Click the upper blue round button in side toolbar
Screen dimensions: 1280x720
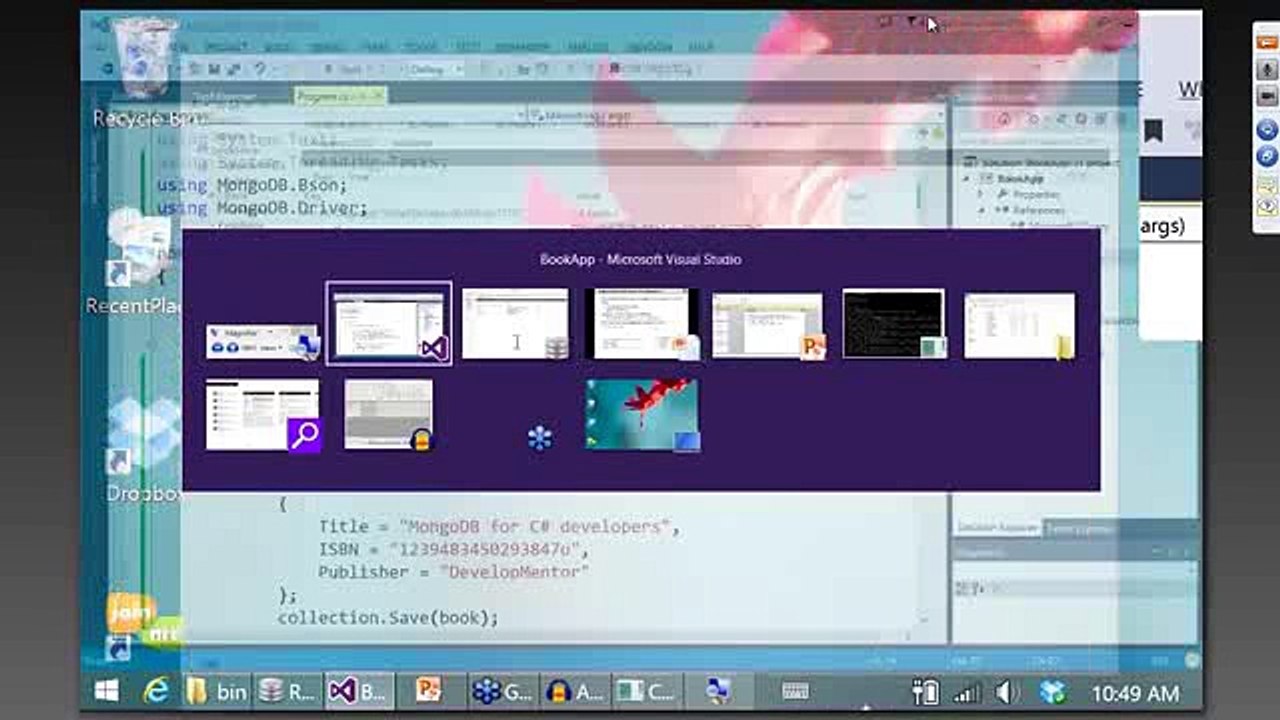pos(1266,130)
